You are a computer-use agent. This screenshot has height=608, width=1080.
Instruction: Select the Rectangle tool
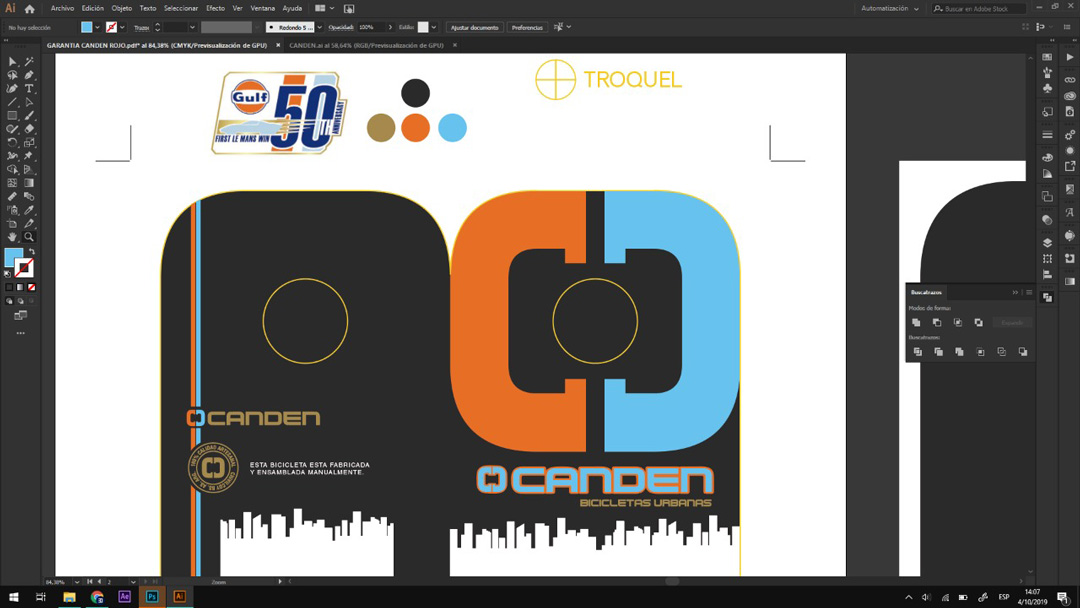point(12,116)
